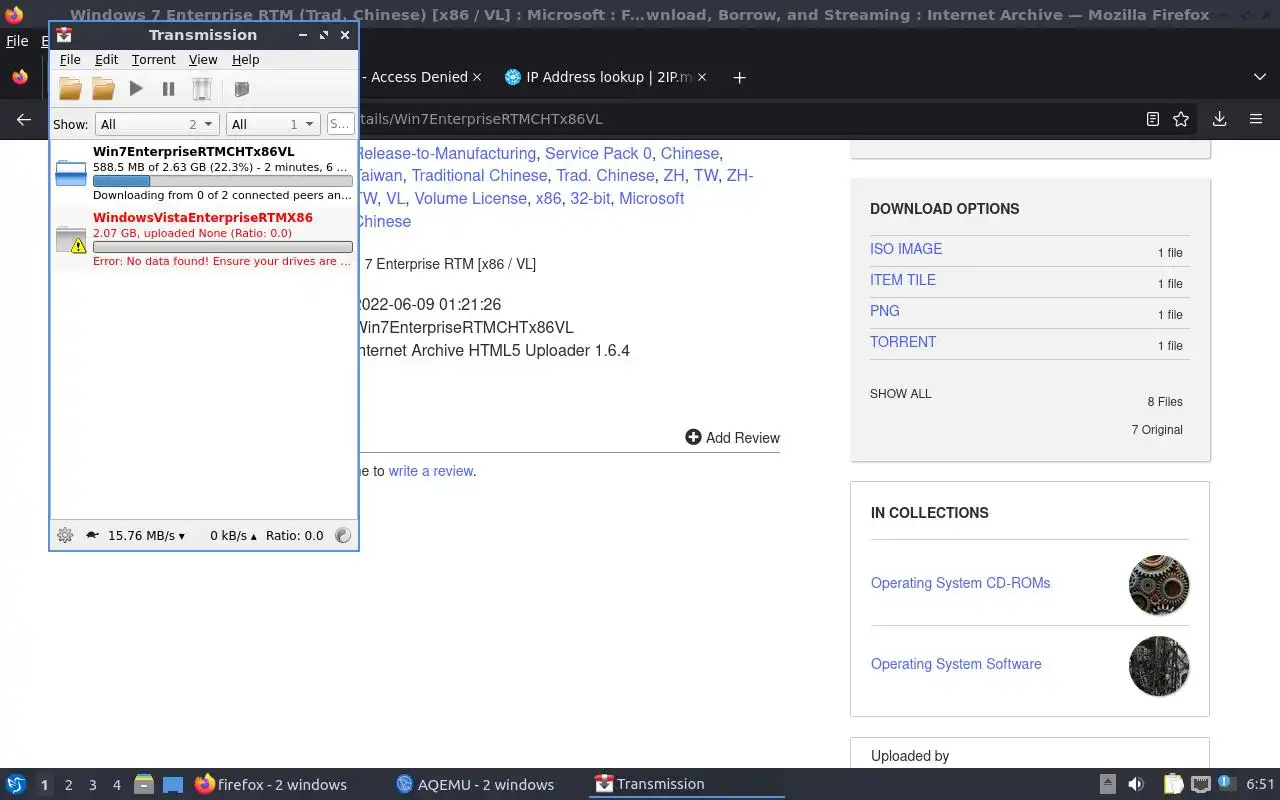Click the Transmission torrent search field
Screen dimensions: 1280x800
pyautogui.click(x=340, y=124)
